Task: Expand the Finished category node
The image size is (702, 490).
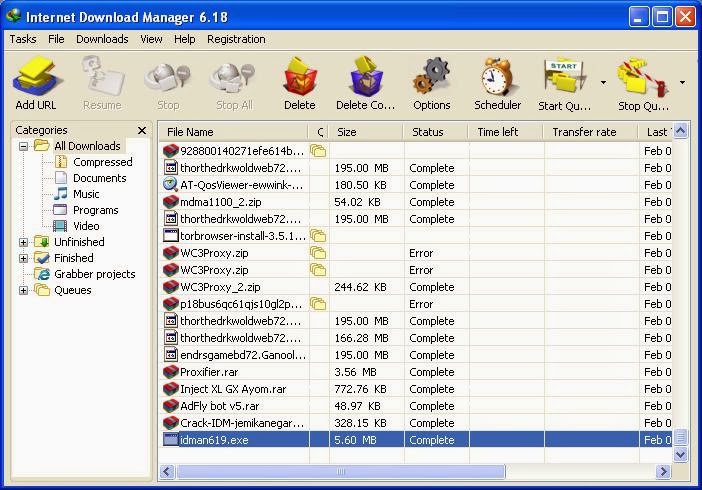Action: pos(23,258)
